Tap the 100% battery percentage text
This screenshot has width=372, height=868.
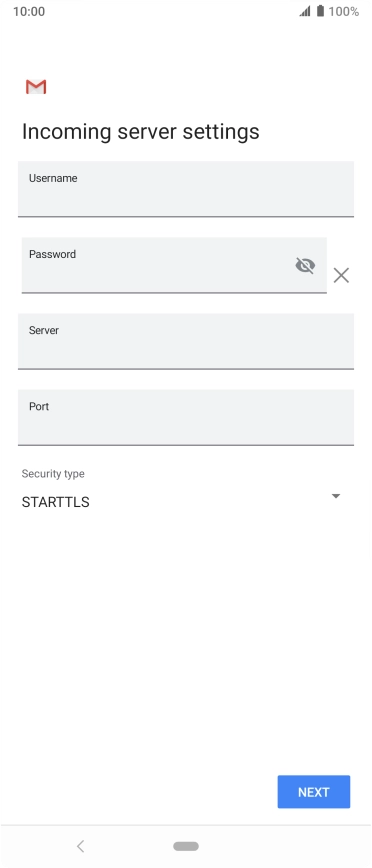(x=344, y=11)
